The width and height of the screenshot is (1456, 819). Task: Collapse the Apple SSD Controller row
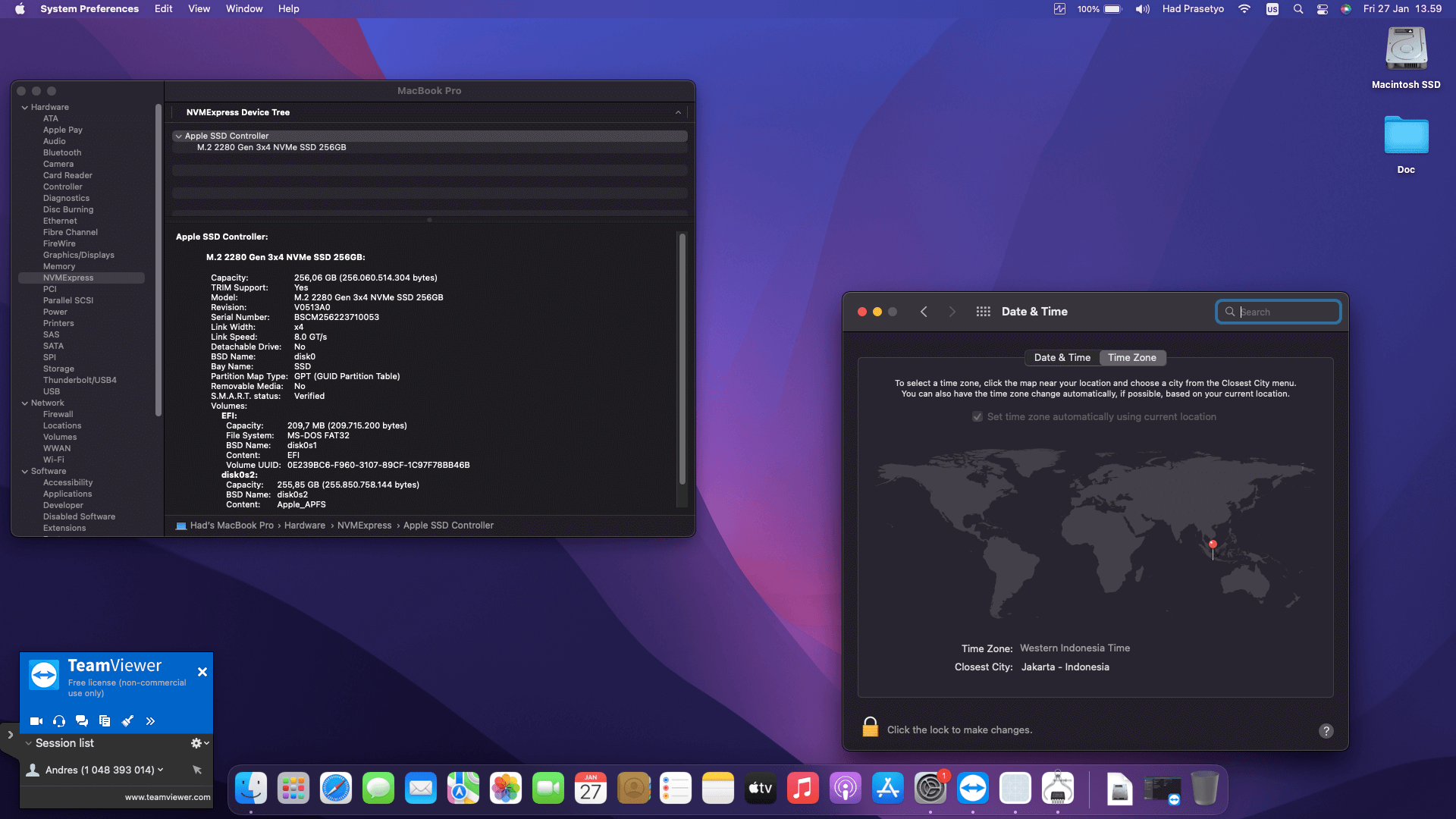click(179, 136)
